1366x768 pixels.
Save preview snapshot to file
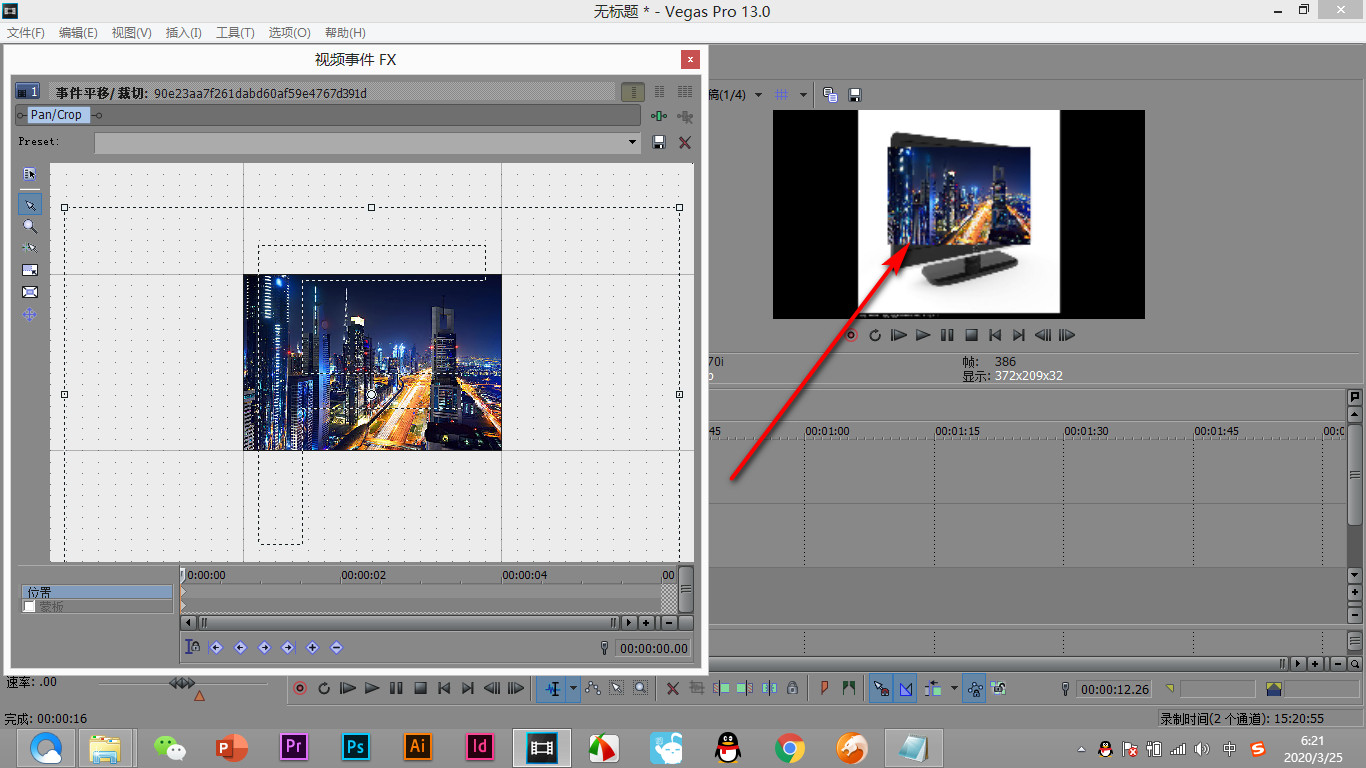pyautogui.click(x=855, y=95)
